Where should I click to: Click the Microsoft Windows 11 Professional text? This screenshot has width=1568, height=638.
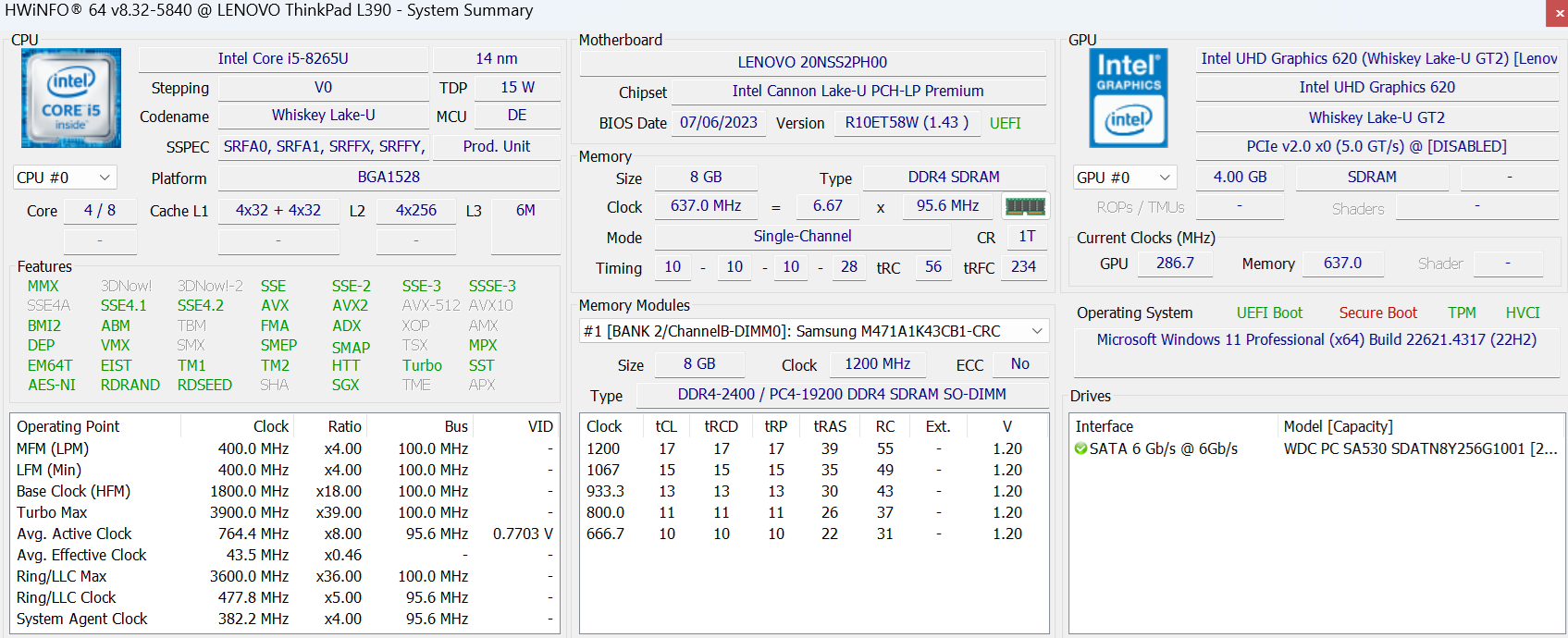(x=1315, y=339)
